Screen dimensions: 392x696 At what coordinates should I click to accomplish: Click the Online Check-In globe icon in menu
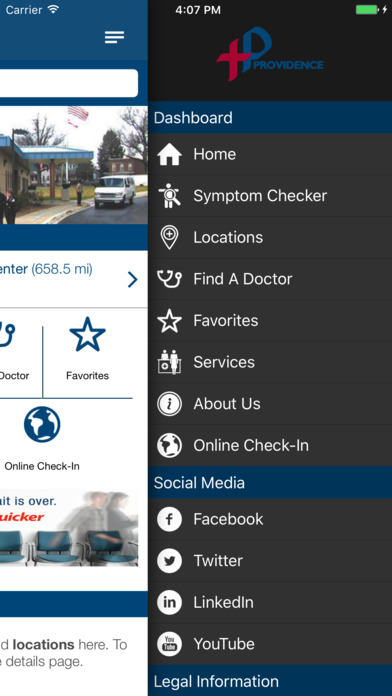click(x=169, y=445)
